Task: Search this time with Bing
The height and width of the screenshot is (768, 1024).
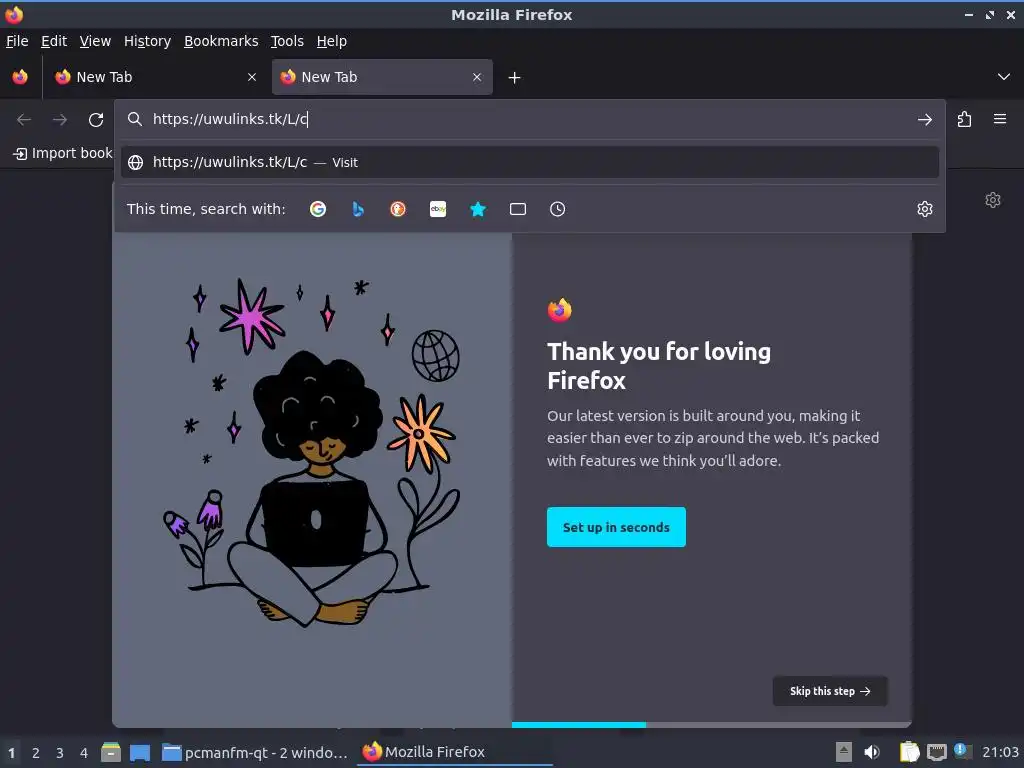Action: pyautogui.click(x=358, y=209)
